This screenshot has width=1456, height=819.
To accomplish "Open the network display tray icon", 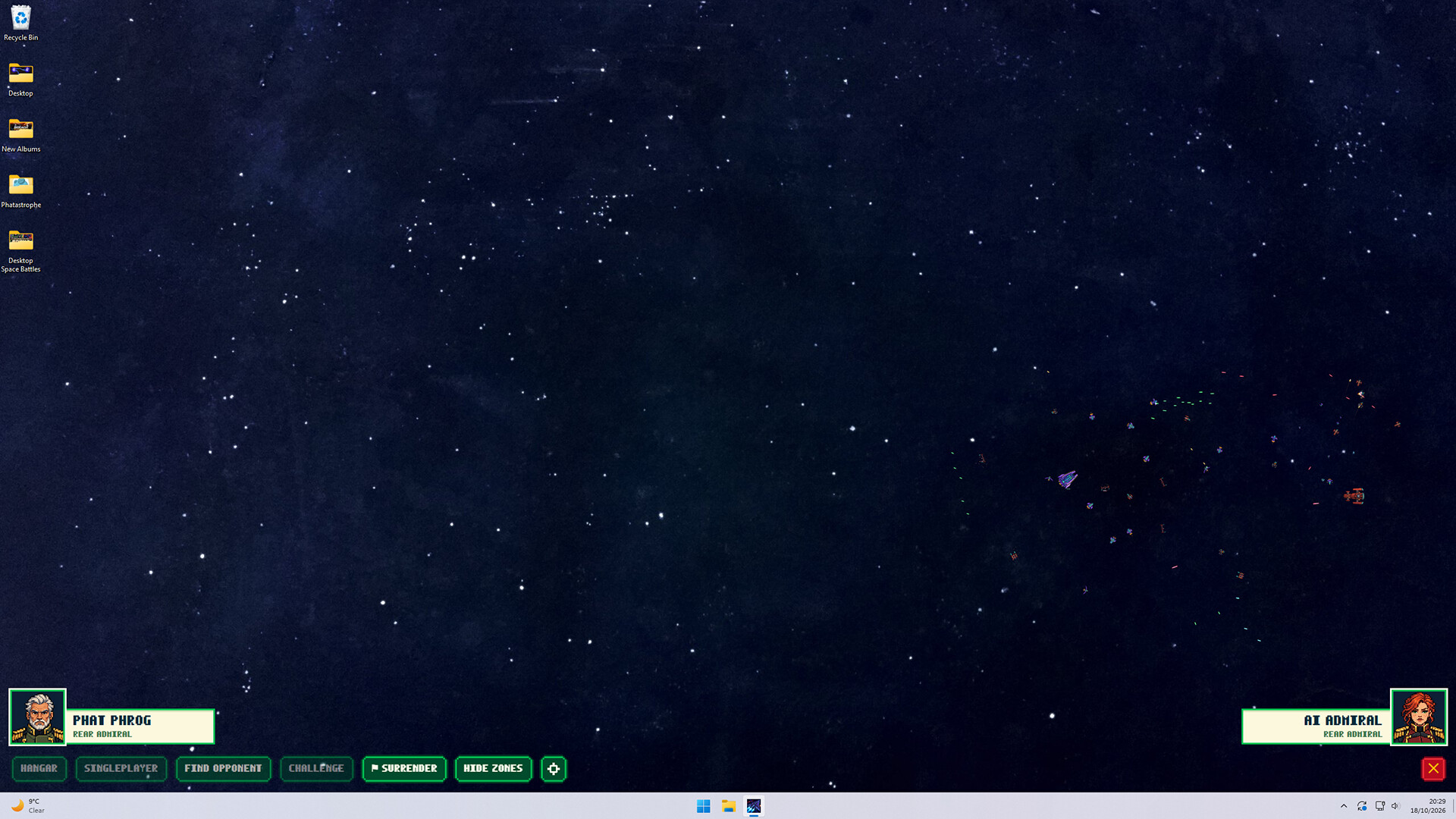I will 1379,806.
